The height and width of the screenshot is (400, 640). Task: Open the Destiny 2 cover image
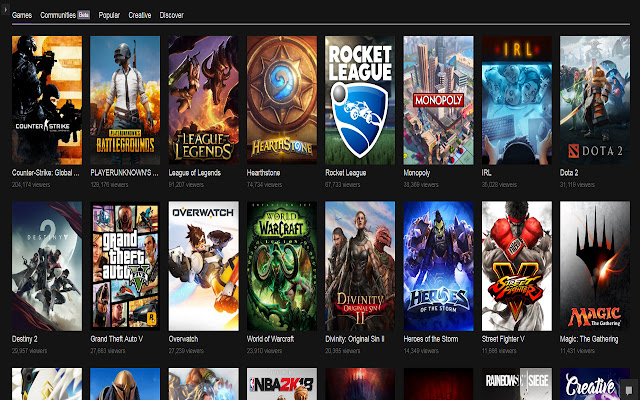pos(47,266)
